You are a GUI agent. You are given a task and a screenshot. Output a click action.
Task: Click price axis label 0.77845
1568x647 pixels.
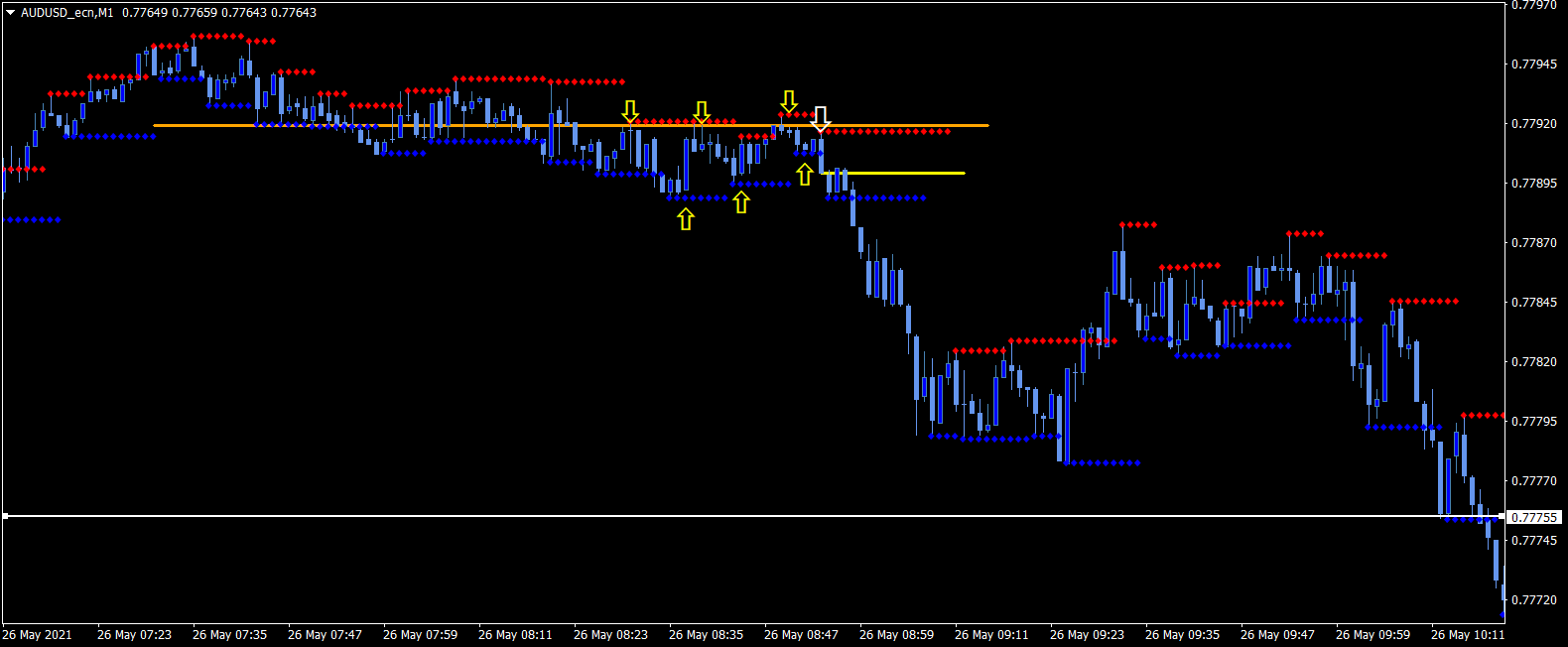tap(1534, 303)
